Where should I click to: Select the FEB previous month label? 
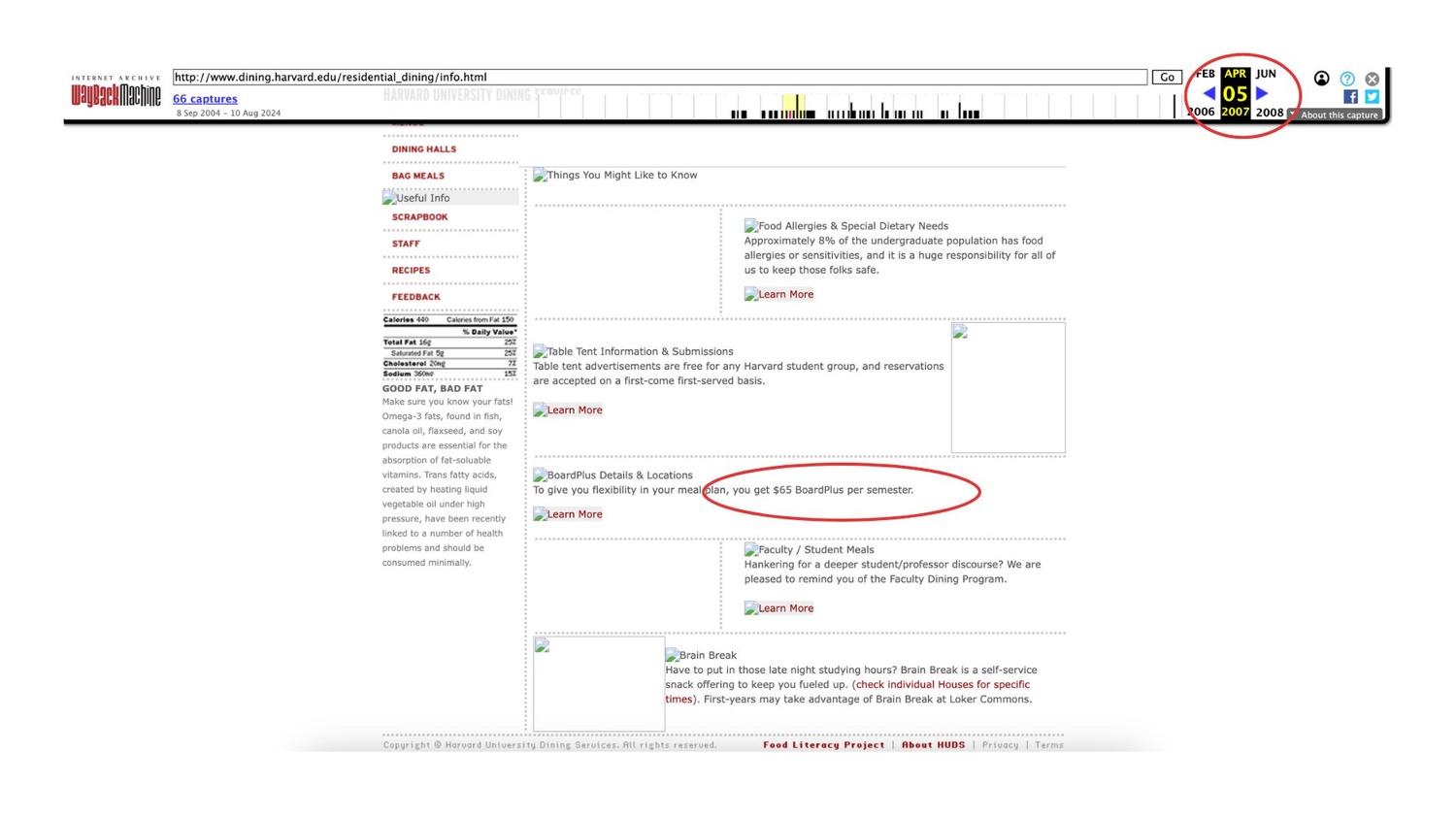pos(1205,74)
